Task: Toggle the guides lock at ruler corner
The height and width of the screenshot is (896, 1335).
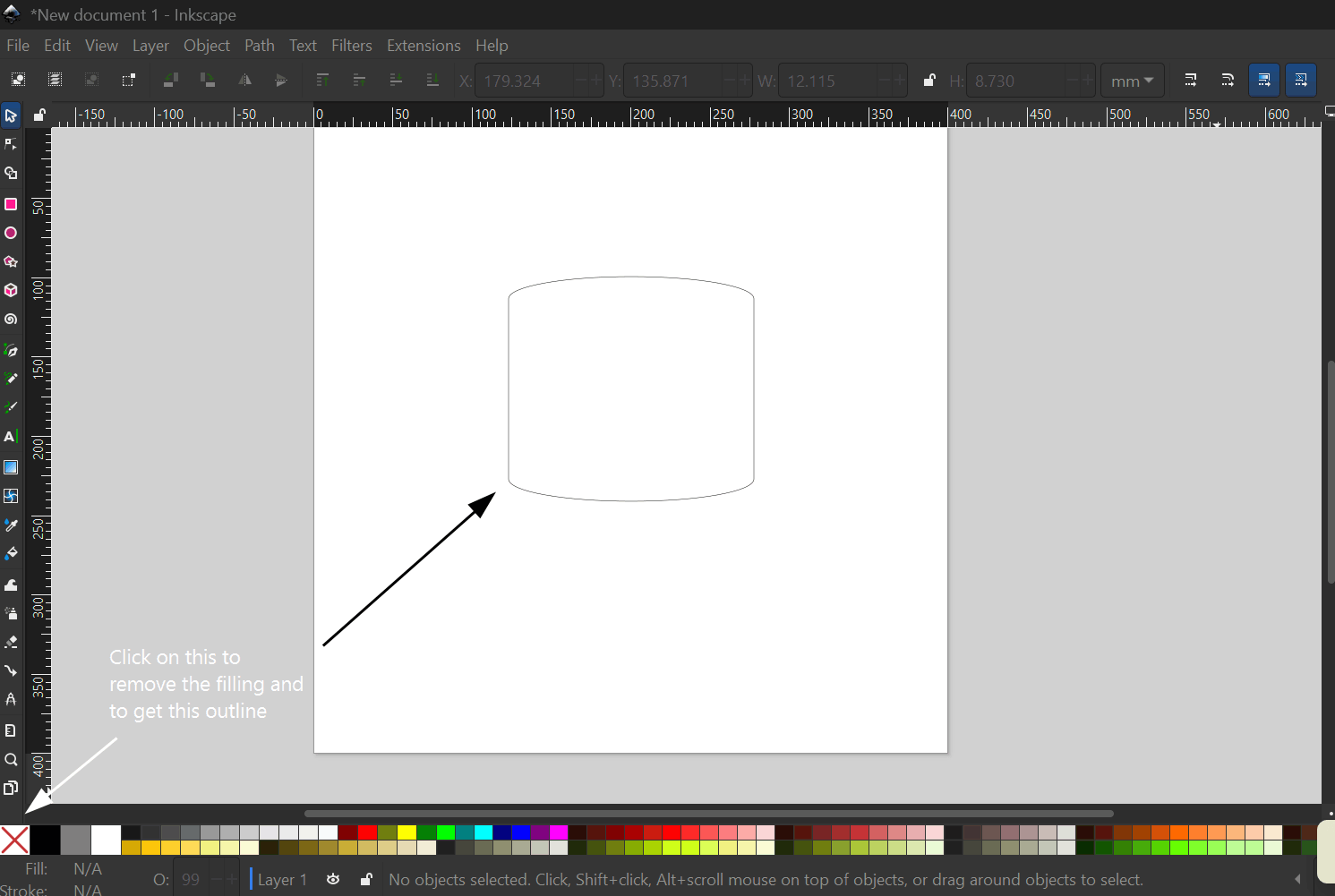Action: tap(39, 115)
